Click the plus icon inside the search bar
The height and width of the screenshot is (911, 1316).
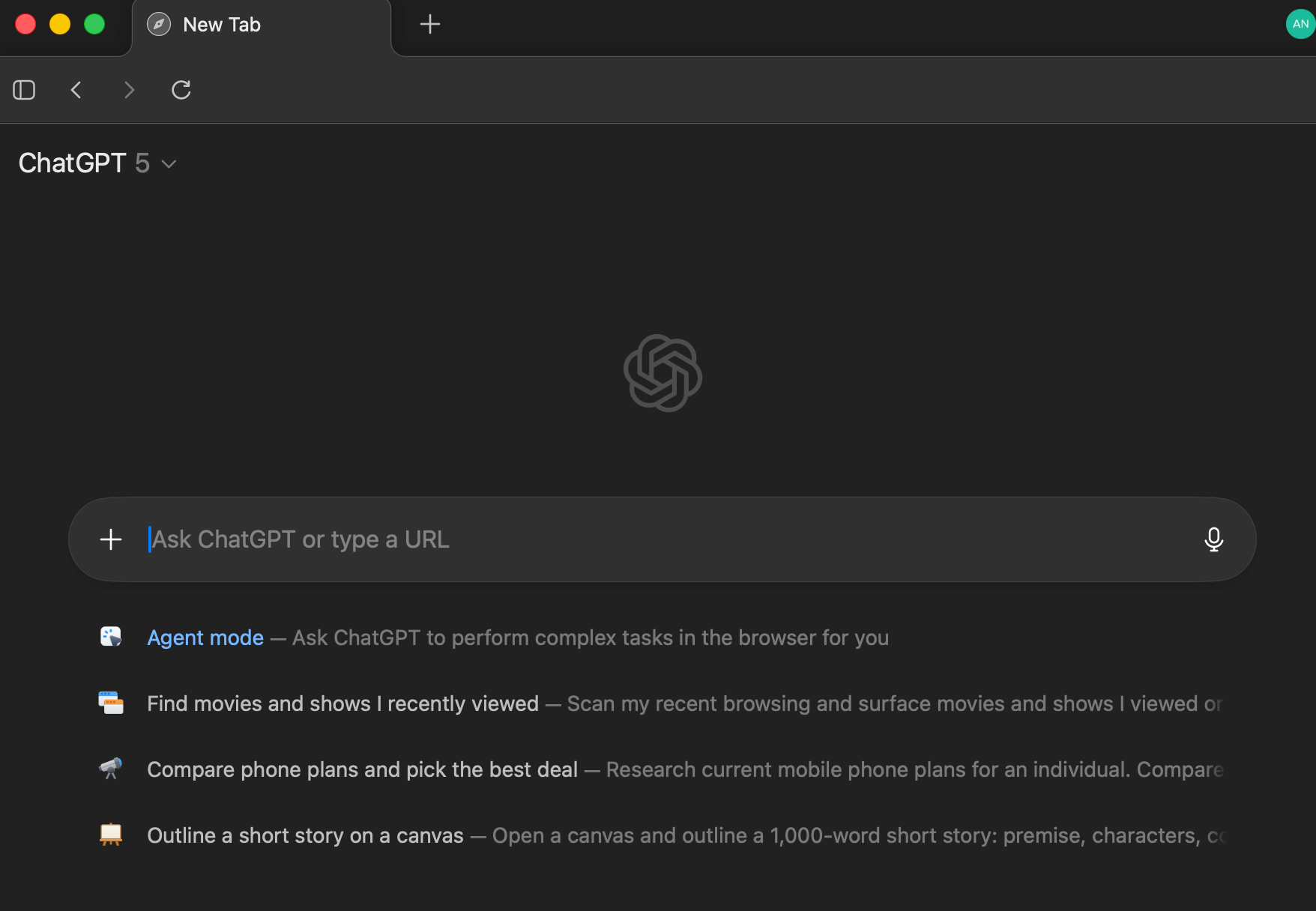click(110, 539)
